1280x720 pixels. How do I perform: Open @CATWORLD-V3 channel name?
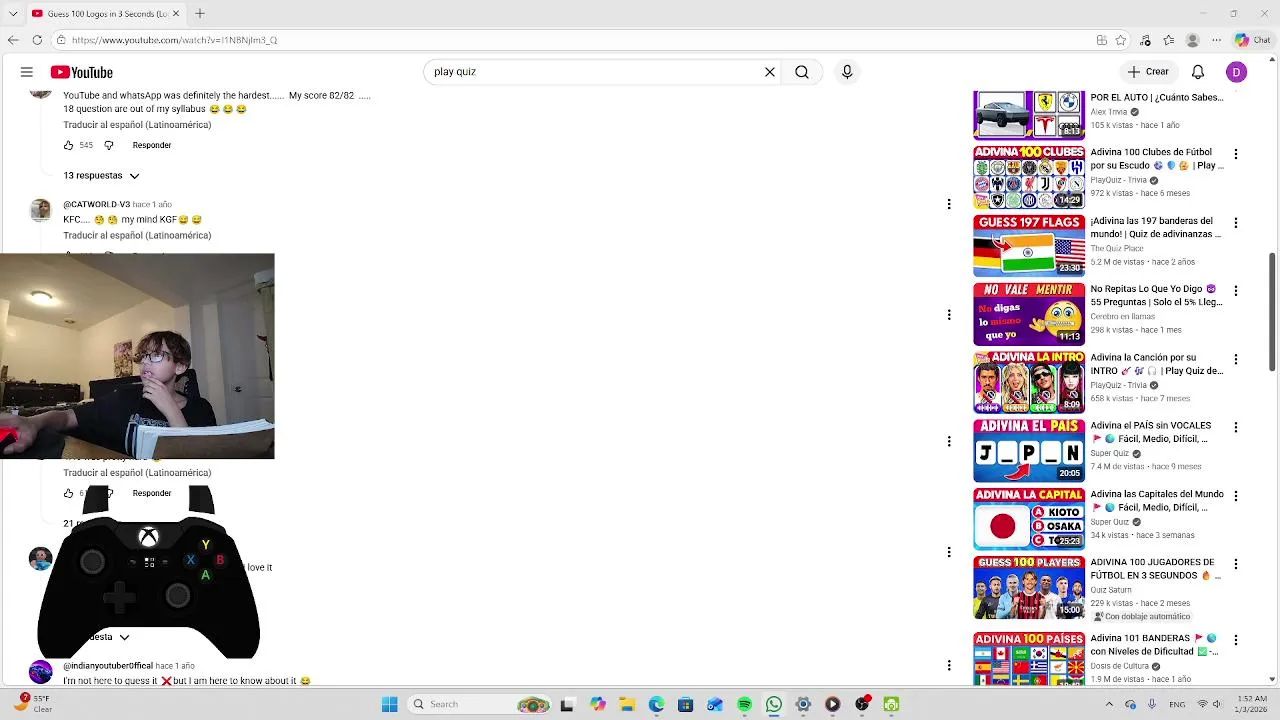tap(96, 204)
